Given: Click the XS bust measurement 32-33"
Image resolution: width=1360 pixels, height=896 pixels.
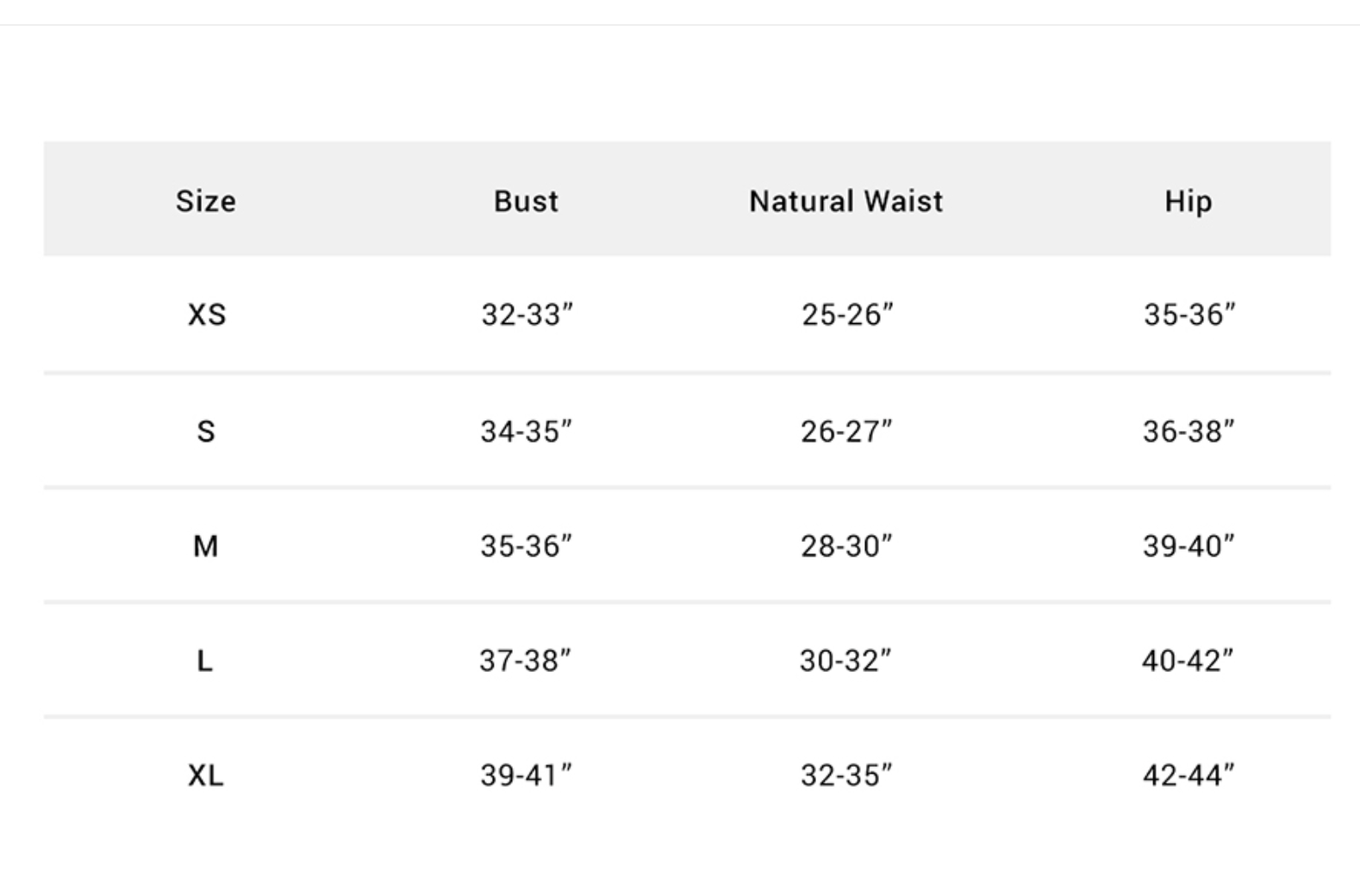Looking at the screenshot, I should [527, 314].
